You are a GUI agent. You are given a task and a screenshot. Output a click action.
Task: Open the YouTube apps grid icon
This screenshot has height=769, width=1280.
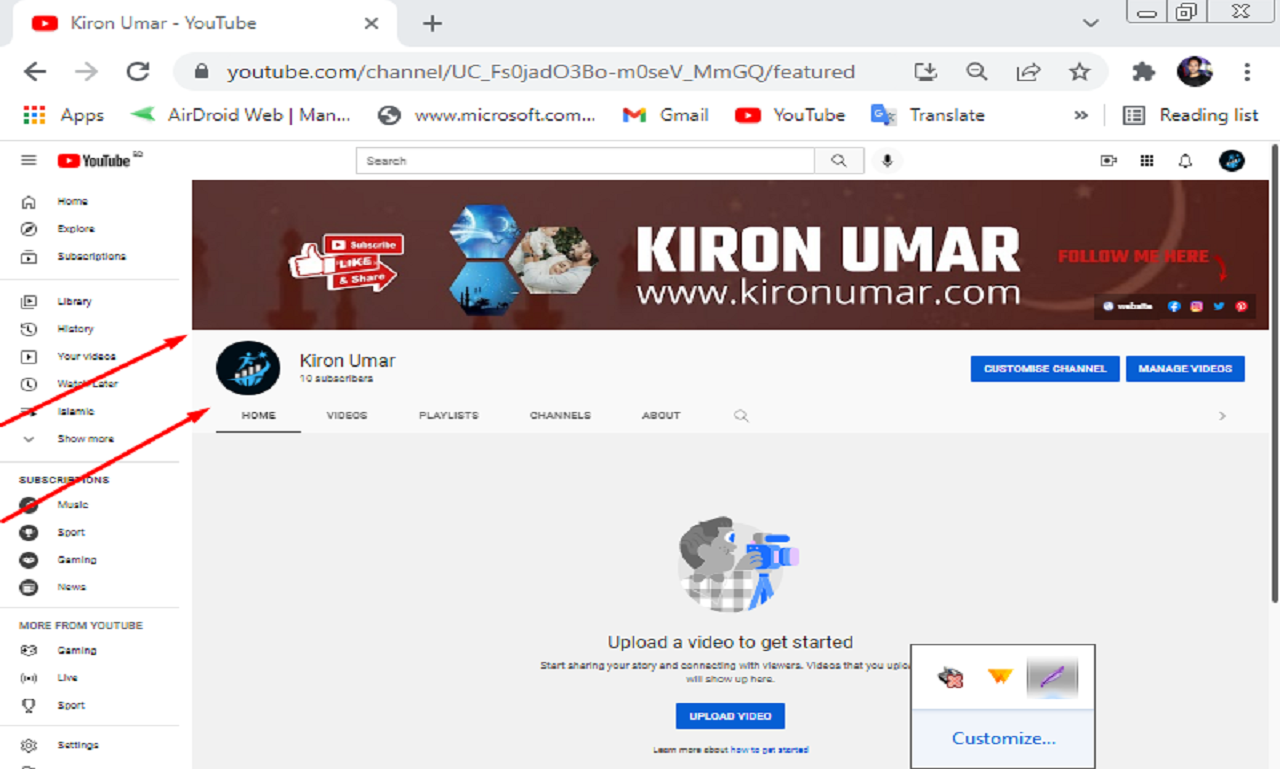coord(1147,160)
